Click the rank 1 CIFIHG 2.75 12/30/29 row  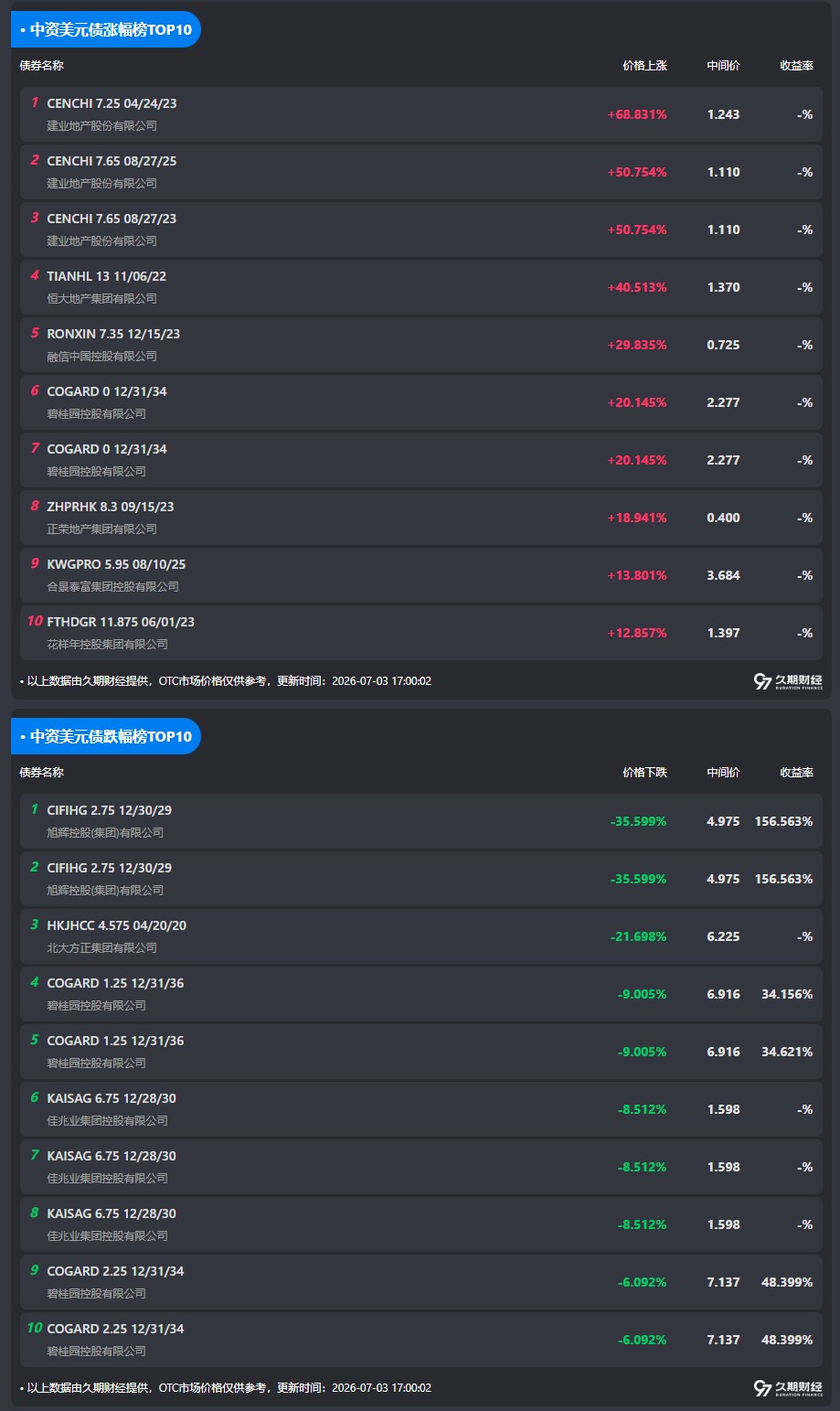[421, 821]
